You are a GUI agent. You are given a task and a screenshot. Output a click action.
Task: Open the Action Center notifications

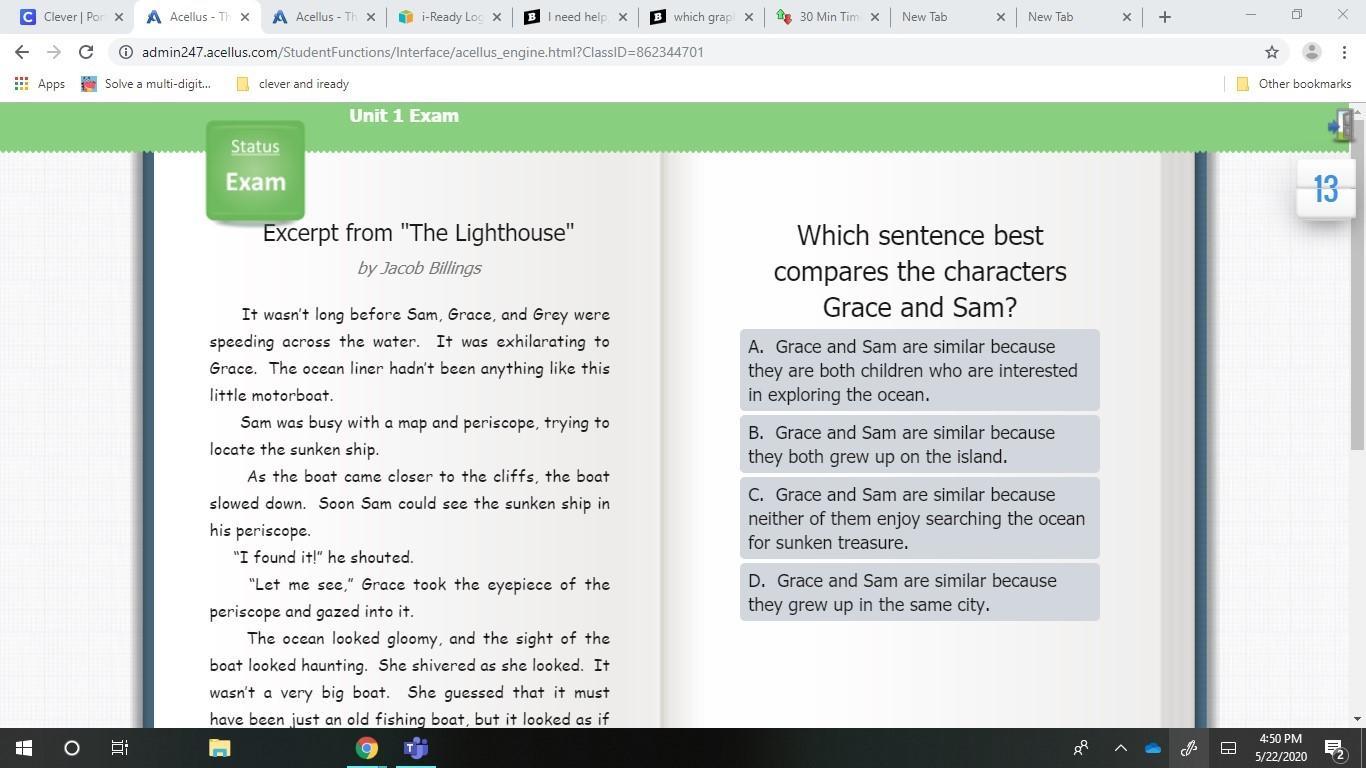click(x=1334, y=748)
